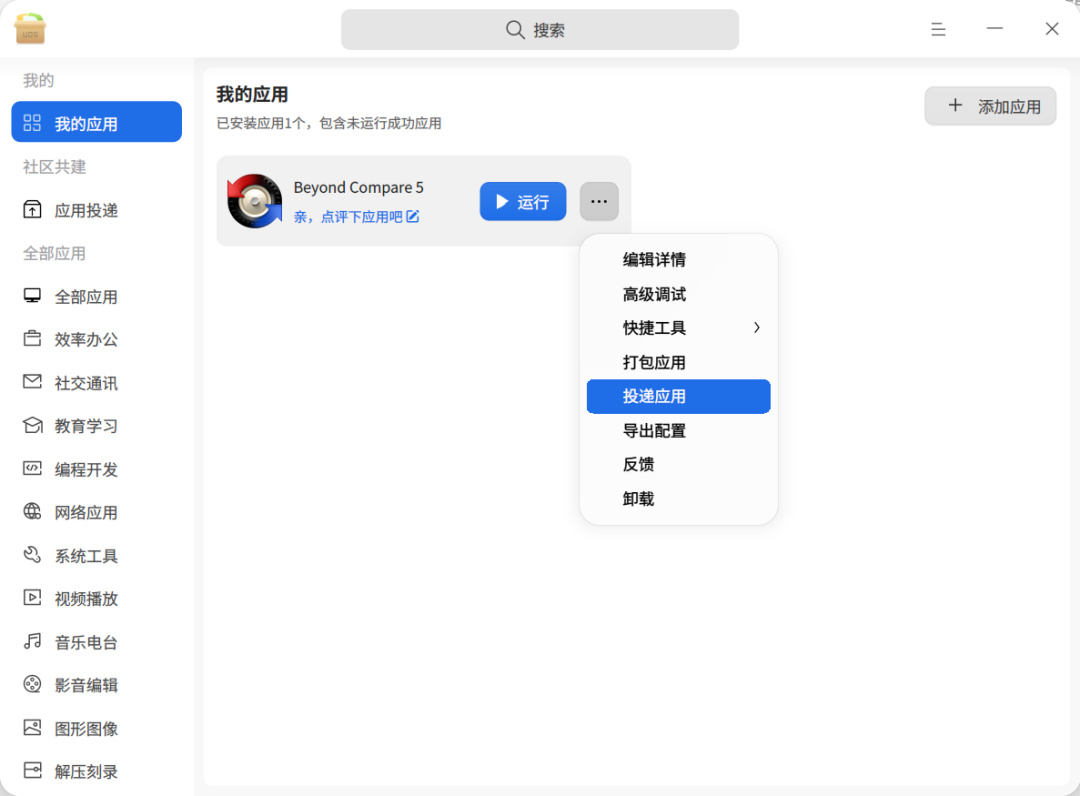Select 卸载 to uninstall the app
This screenshot has height=796, width=1080.
pos(638,497)
